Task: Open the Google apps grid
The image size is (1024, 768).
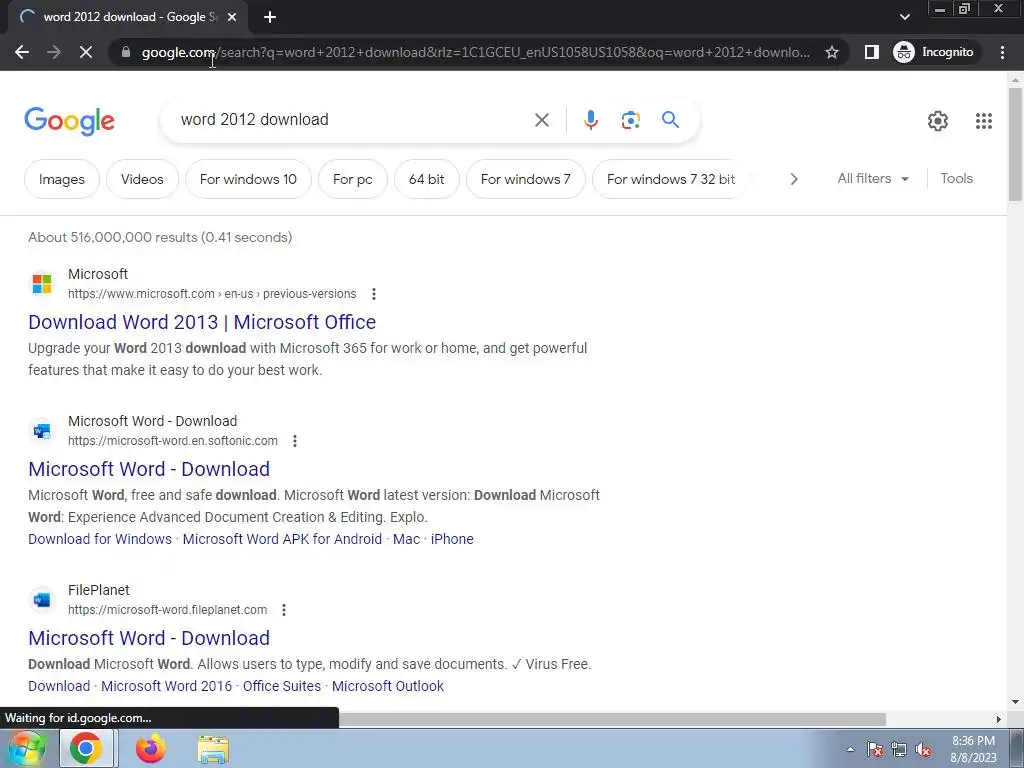Action: [984, 121]
